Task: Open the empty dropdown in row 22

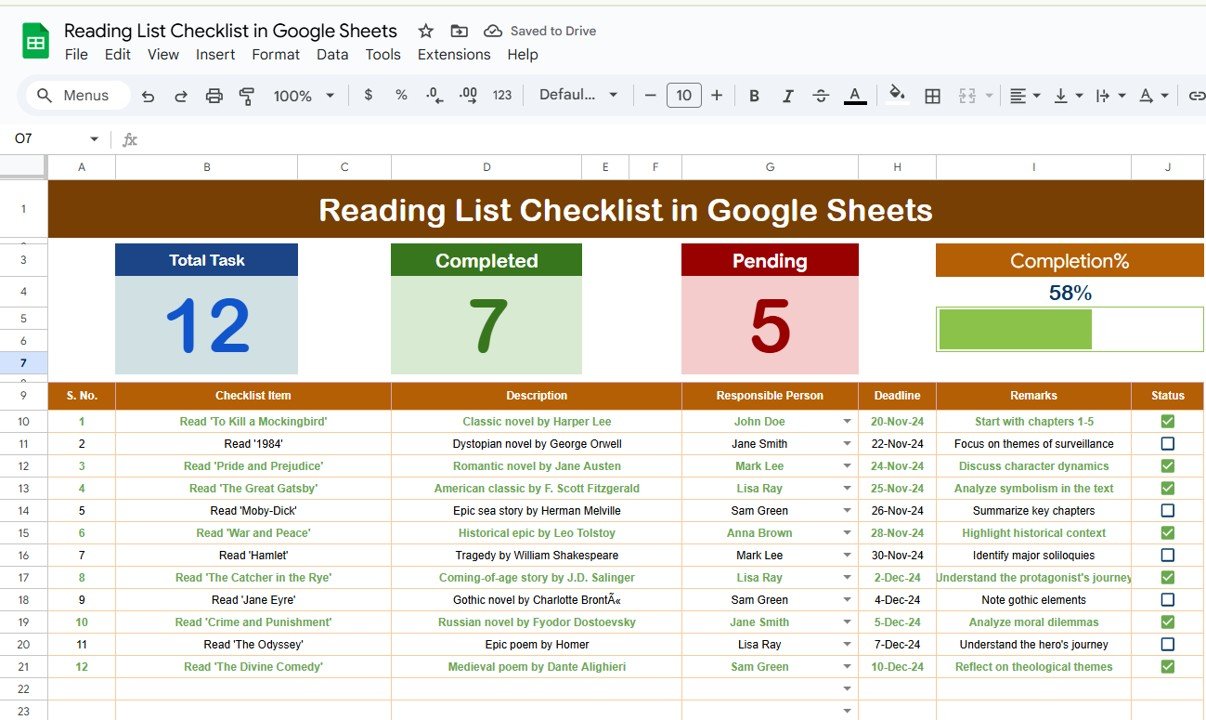Action: [x=847, y=689]
